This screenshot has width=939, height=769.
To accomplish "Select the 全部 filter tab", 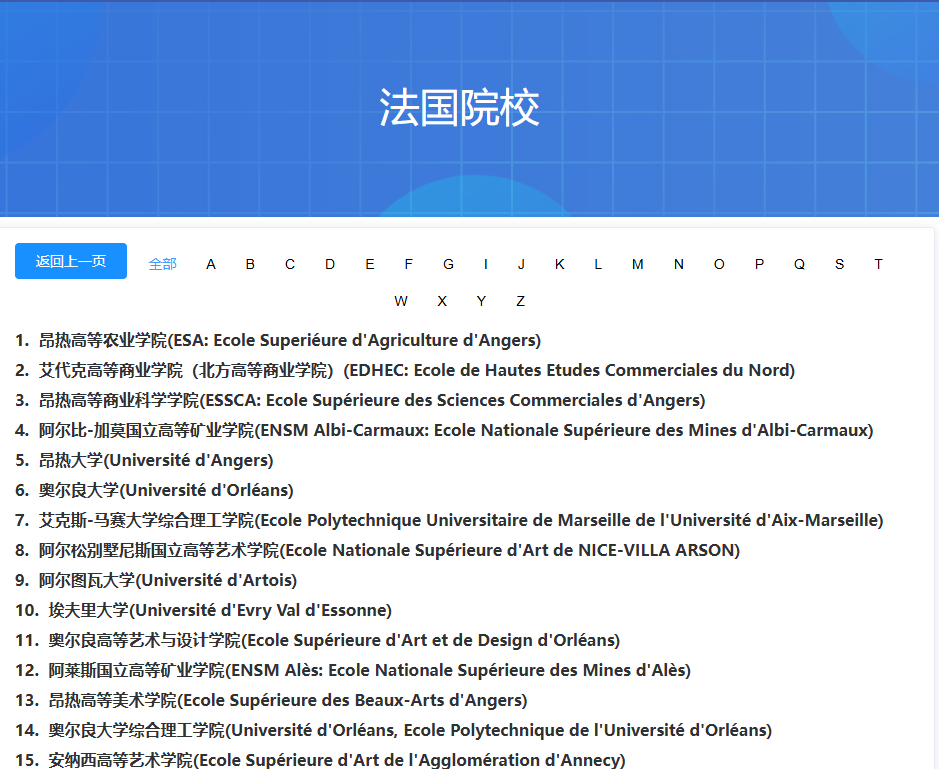I will 162,264.
